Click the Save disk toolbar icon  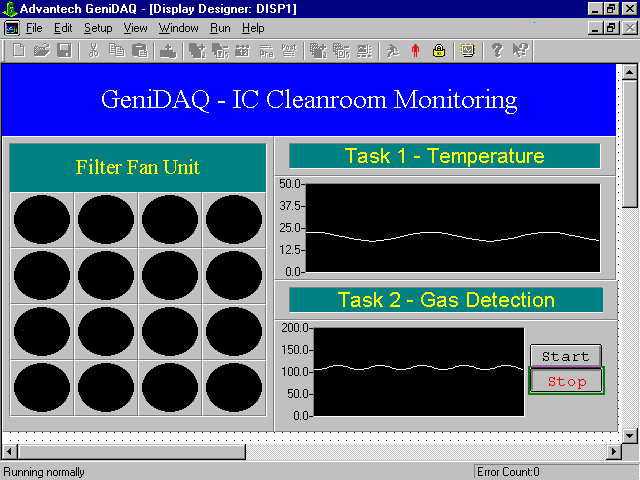pyautogui.click(x=63, y=50)
